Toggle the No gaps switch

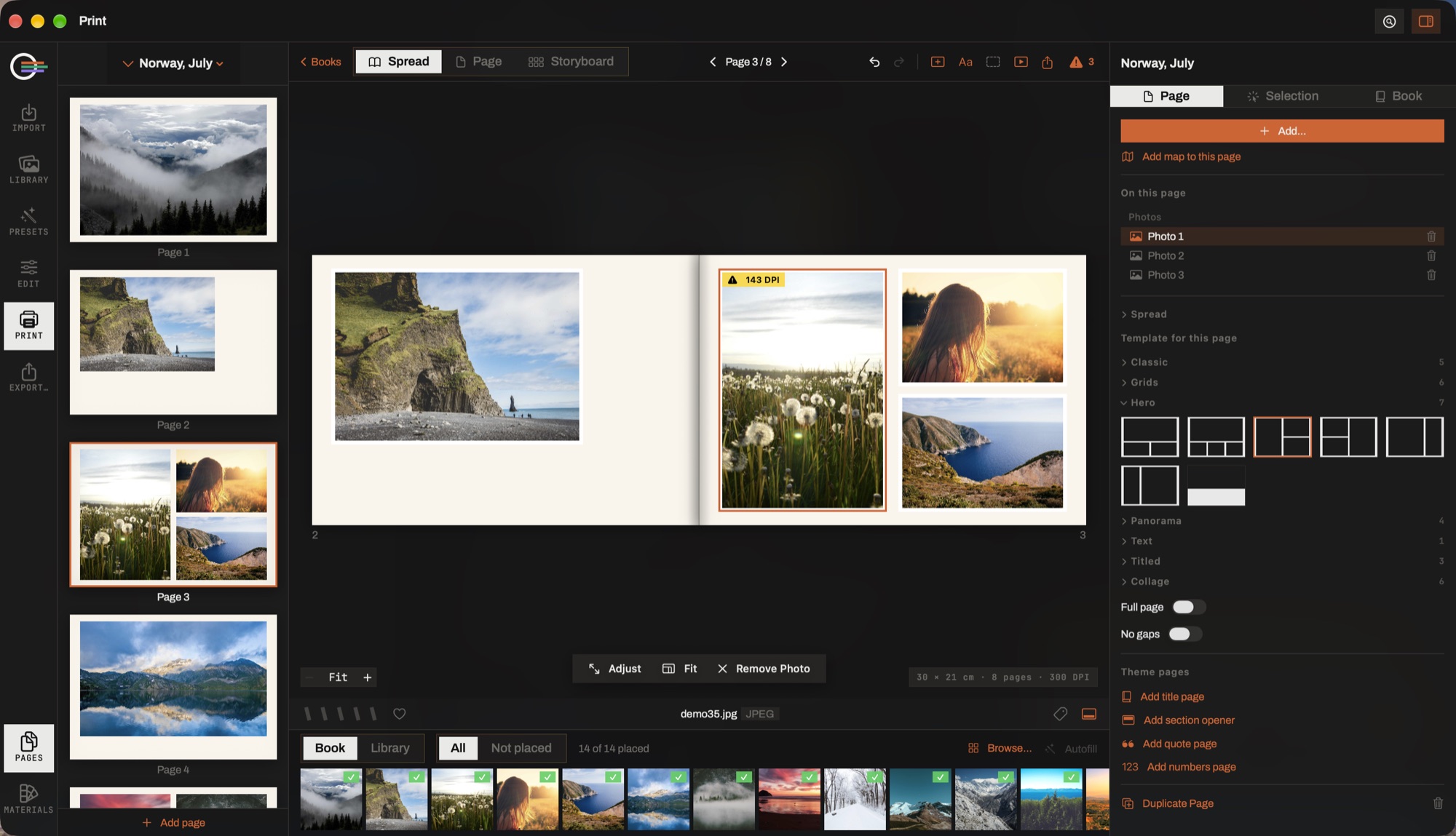(1184, 634)
